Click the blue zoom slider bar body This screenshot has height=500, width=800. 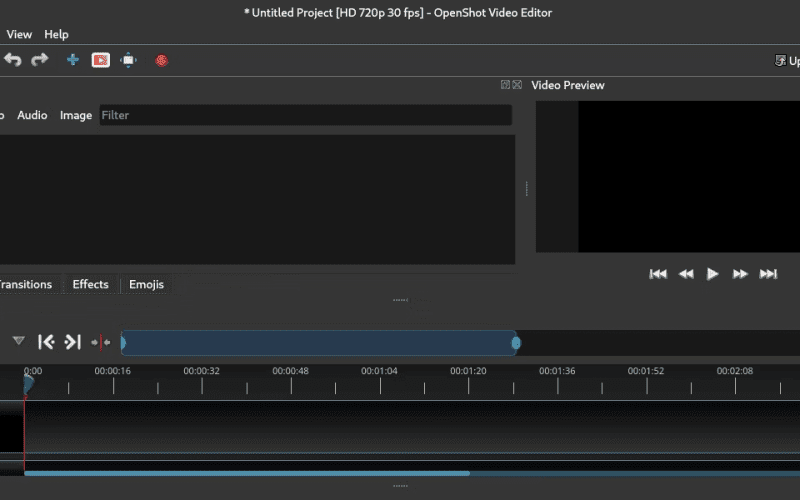(319, 343)
